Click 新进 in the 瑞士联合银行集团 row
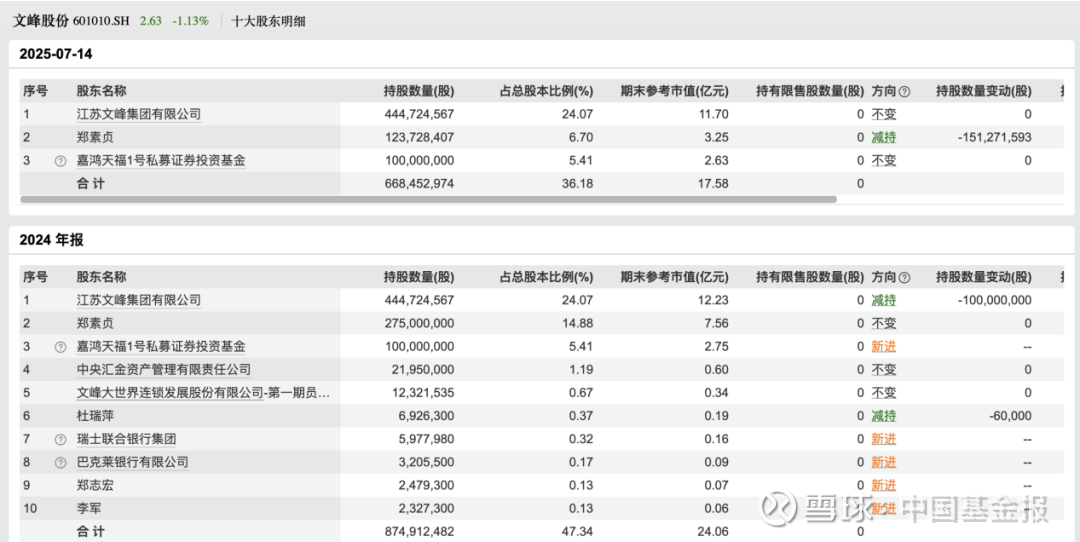 (x=884, y=439)
